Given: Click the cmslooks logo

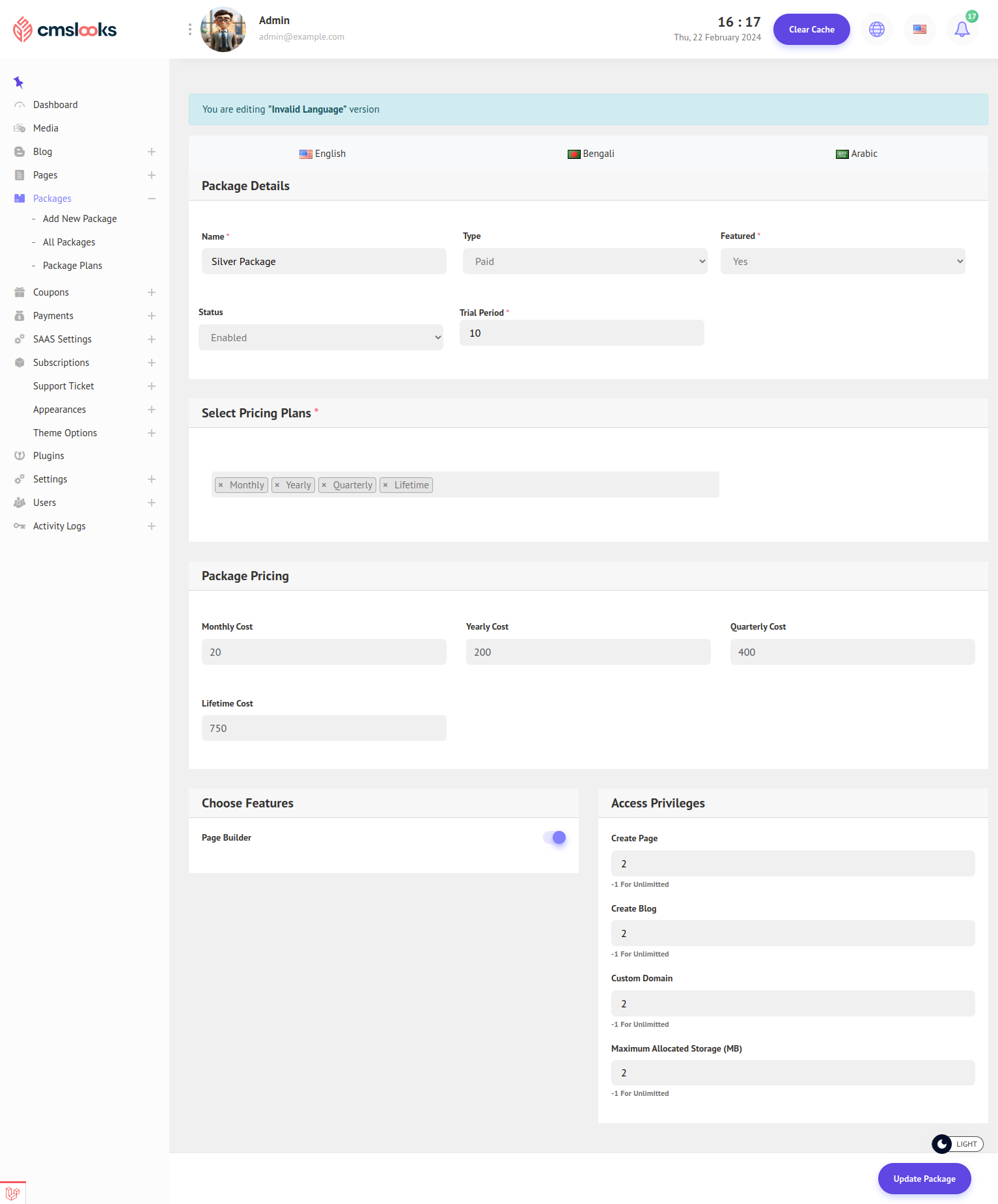Looking at the screenshot, I should pos(65,29).
